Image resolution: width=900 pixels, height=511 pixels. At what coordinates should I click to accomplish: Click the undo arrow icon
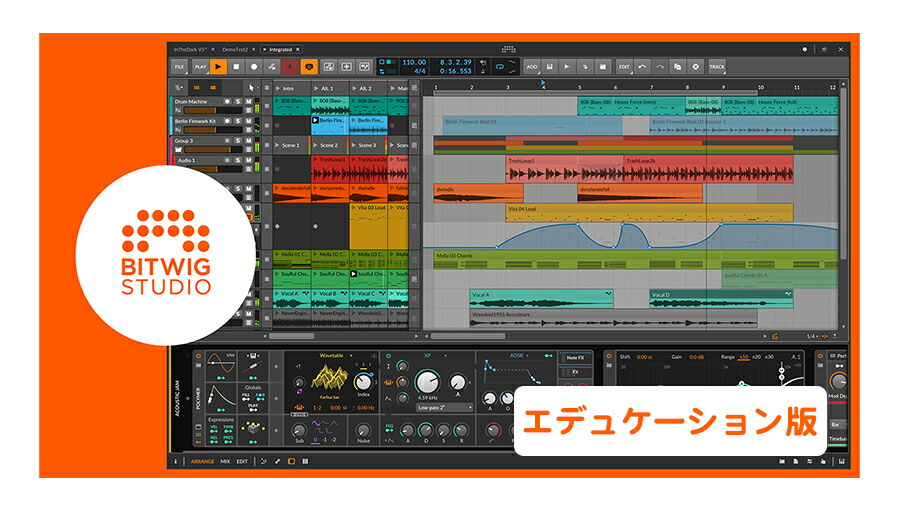click(x=642, y=67)
